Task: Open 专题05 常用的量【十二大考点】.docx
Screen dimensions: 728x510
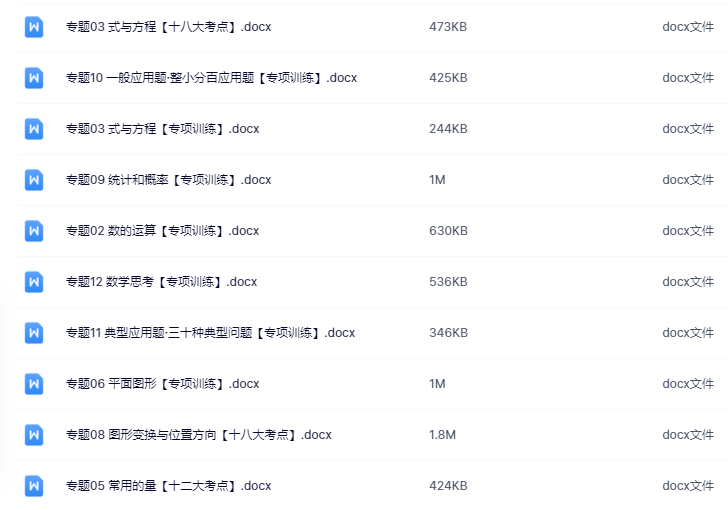Action: coord(169,486)
